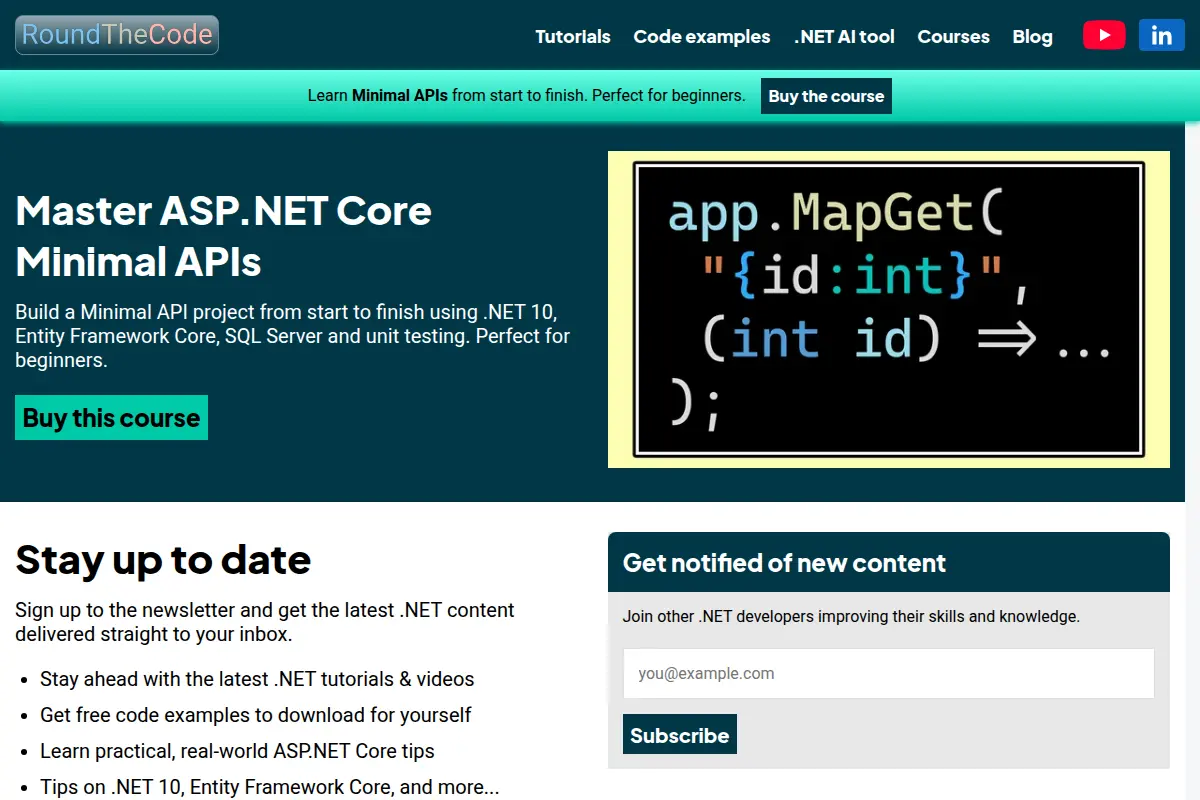
Task: Focus the you@example.com email field
Action: pos(888,673)
